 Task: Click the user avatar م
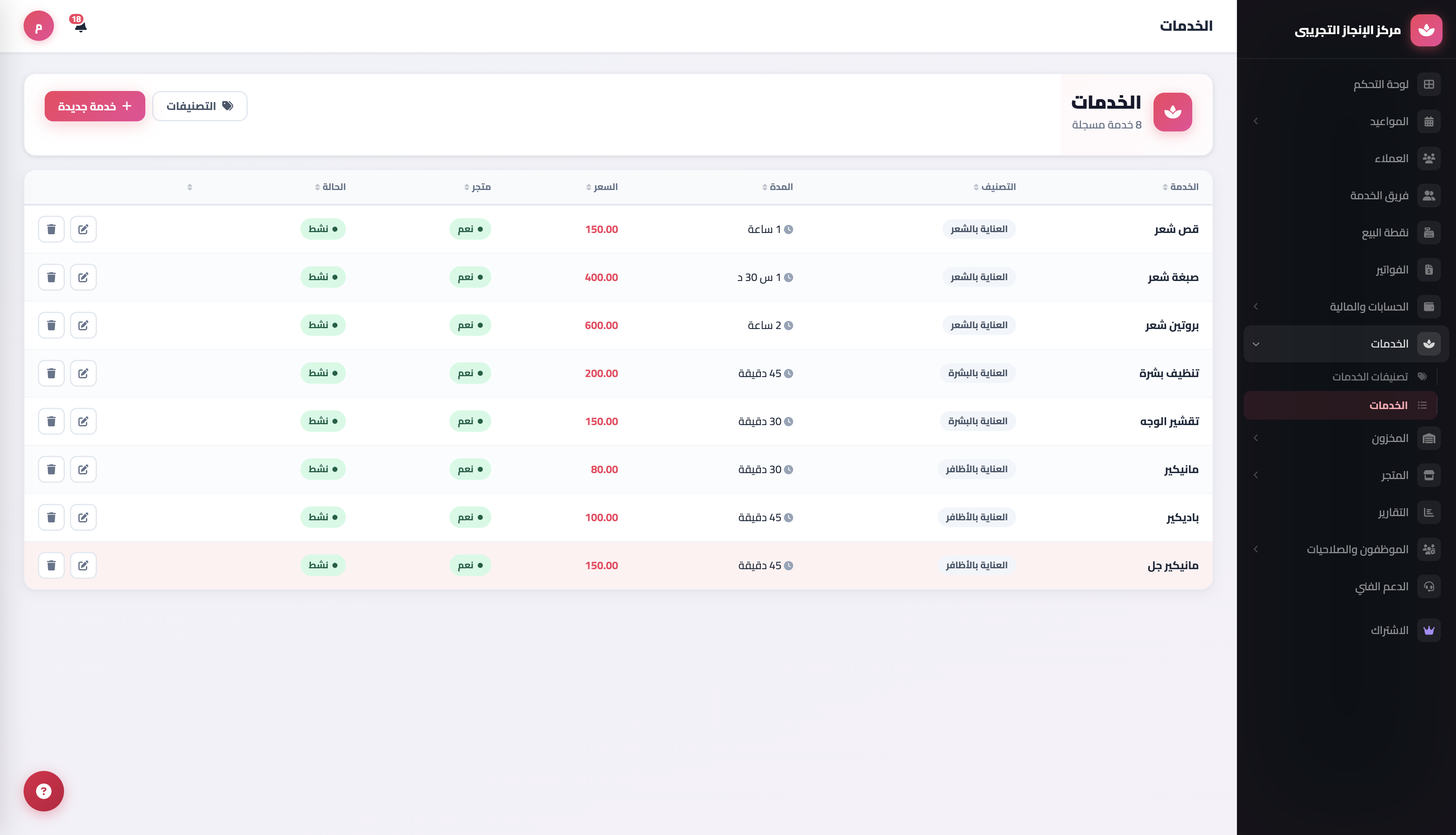(38, 26)
